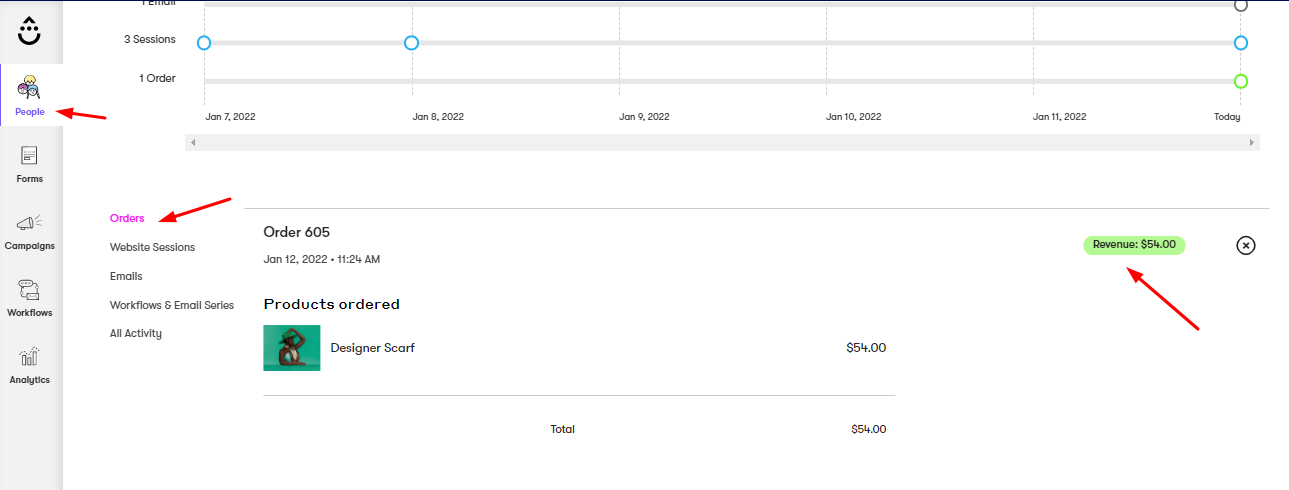Click the Jan 11, 2022 date label
Screen dimensions: 1289x490
click(1060, 117)
